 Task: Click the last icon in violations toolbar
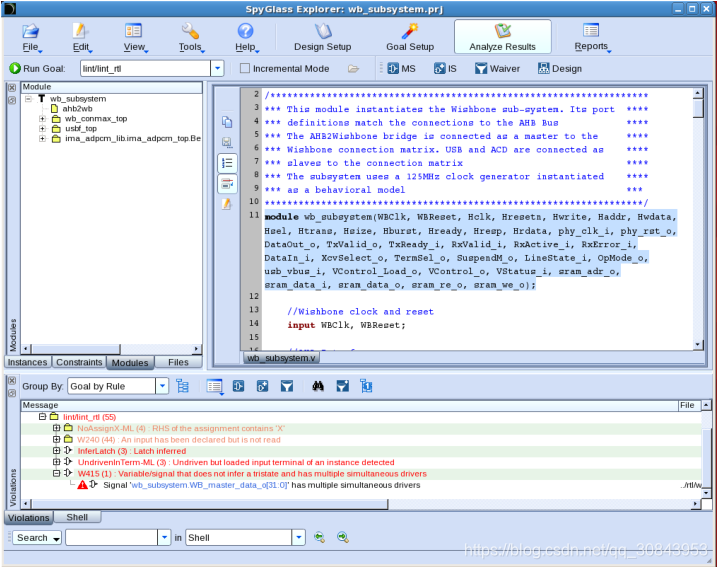pyautogui.click(x=366, y=386)
